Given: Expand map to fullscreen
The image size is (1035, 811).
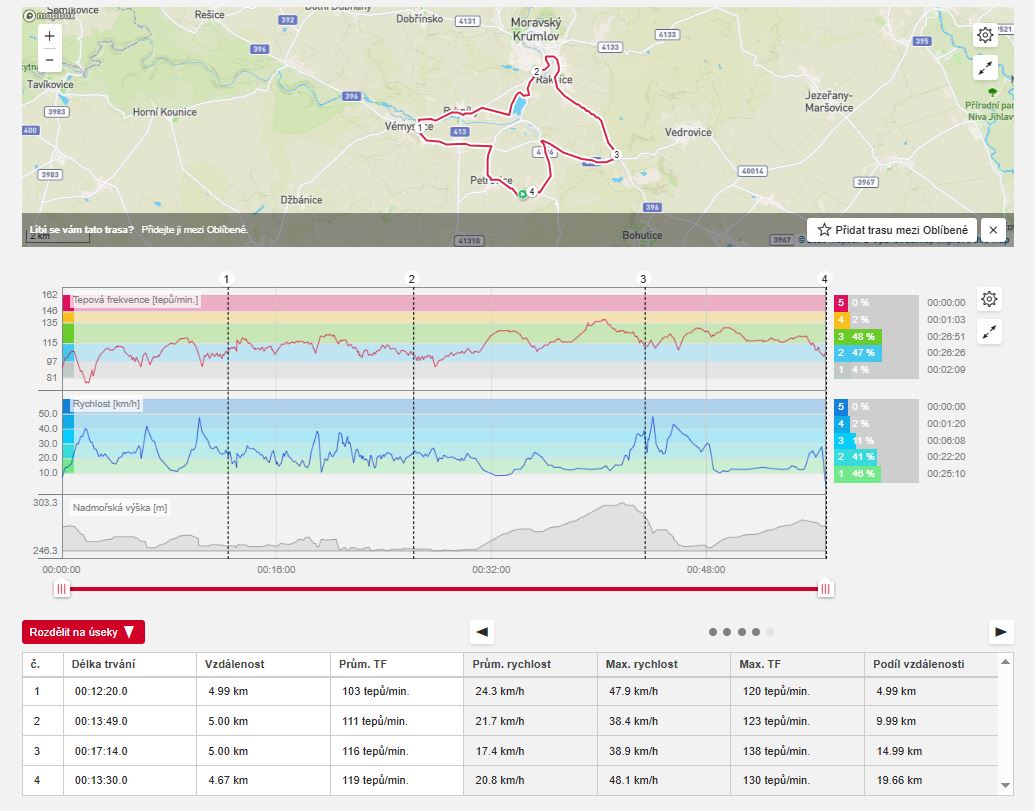Looking at the screenshot, I should pyautogui.click(x=985, y=68).
